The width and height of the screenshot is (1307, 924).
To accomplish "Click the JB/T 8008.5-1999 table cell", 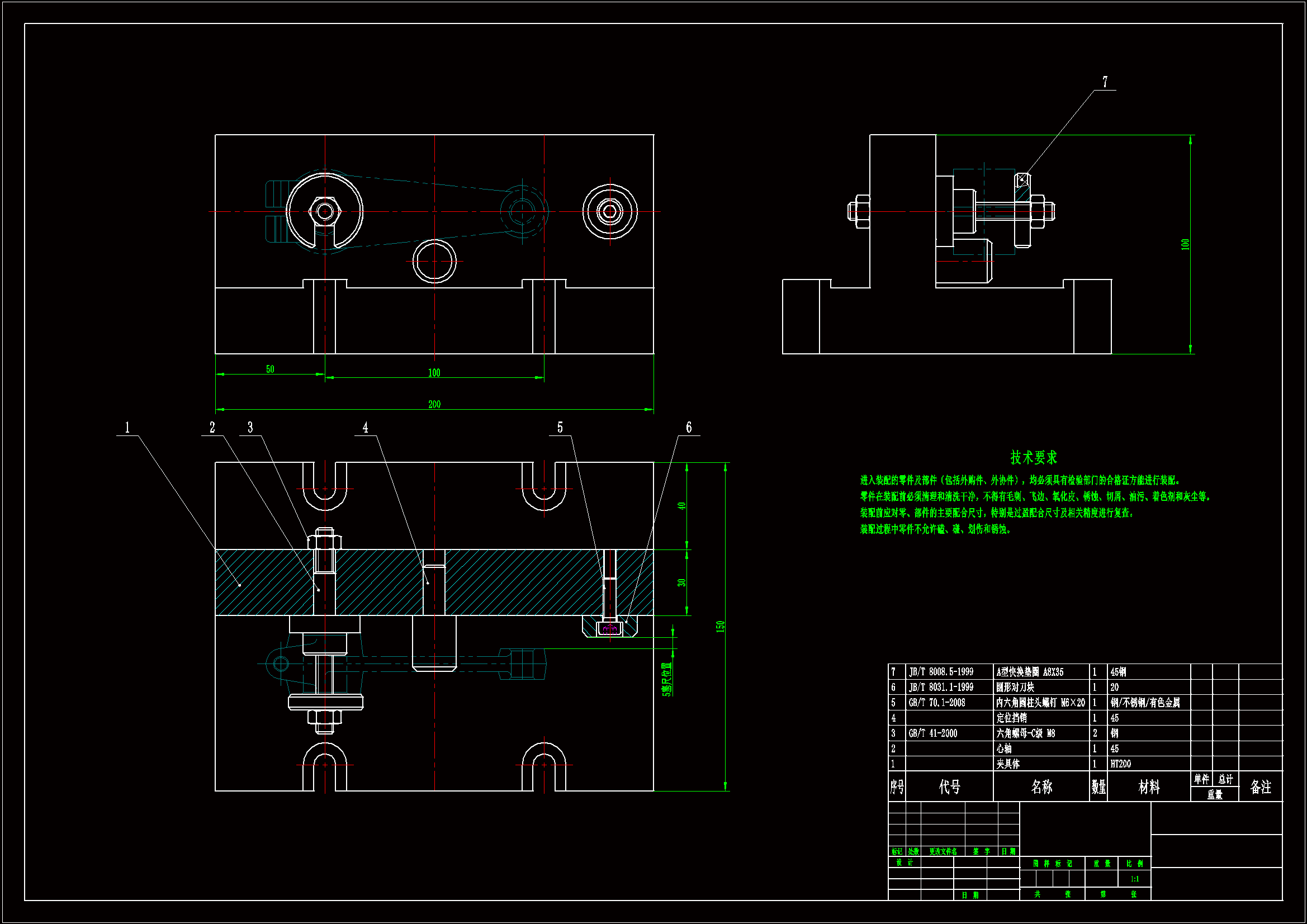I will (x=941, y=672).
